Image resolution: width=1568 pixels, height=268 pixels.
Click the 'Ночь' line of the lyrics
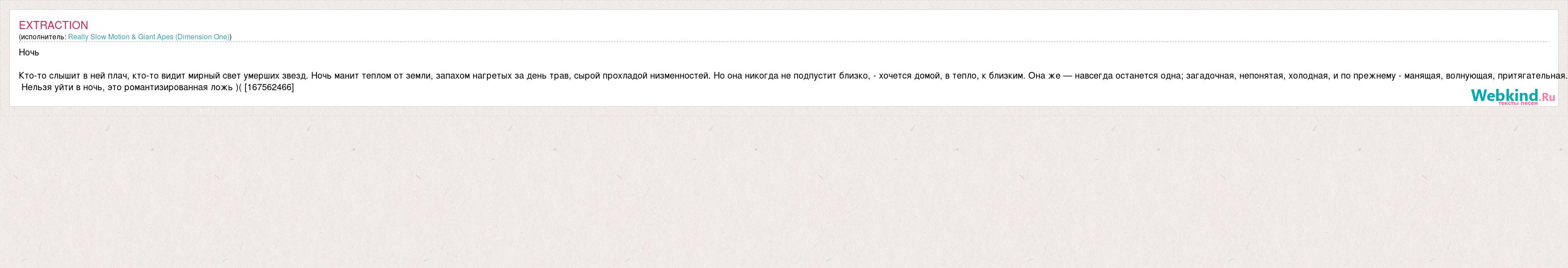pos(29,52)
